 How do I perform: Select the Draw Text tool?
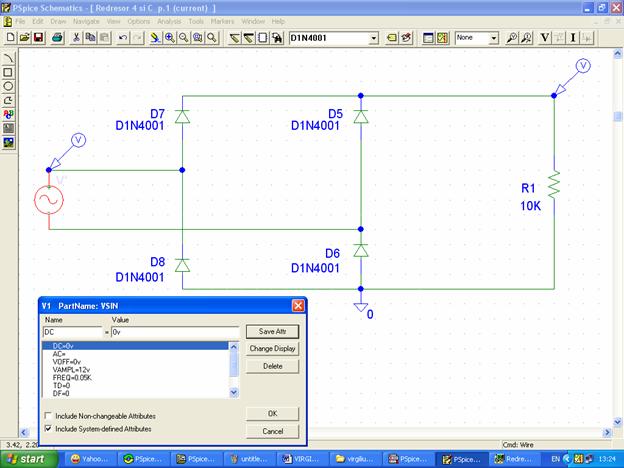9,114
